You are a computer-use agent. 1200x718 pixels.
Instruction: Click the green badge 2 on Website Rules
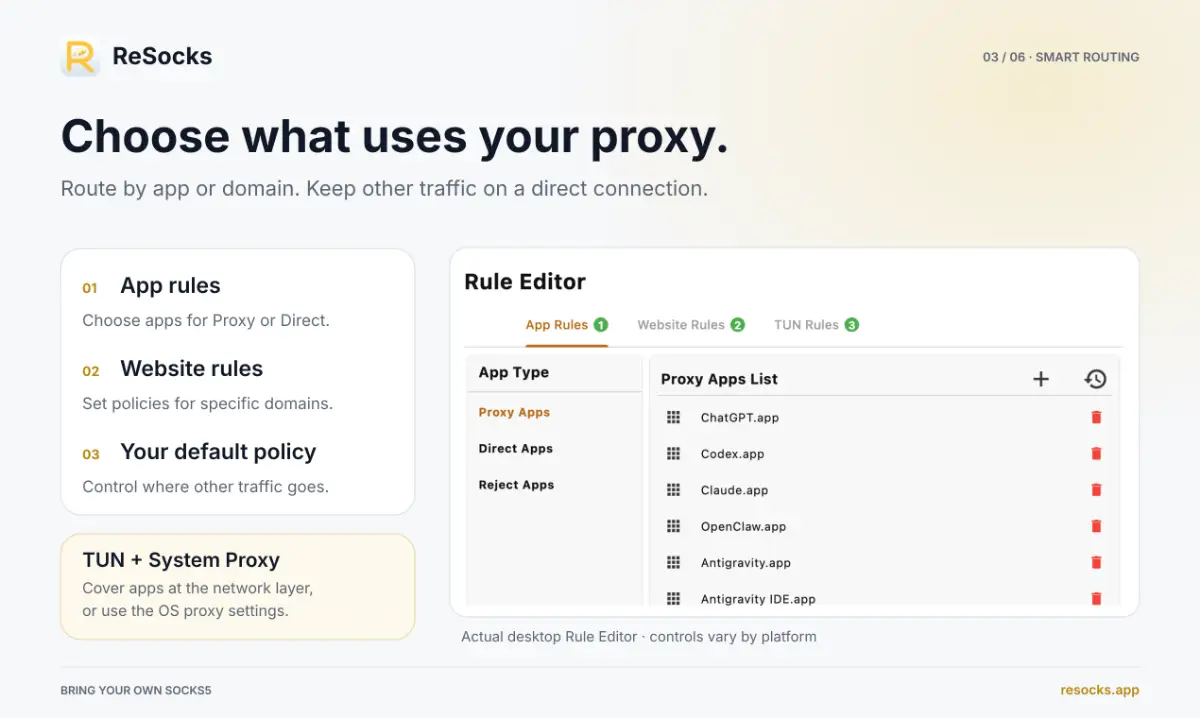737,325
